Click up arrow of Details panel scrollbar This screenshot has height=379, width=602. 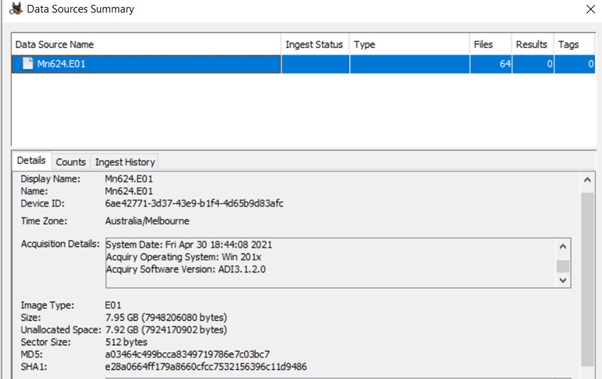coord(587,180)
